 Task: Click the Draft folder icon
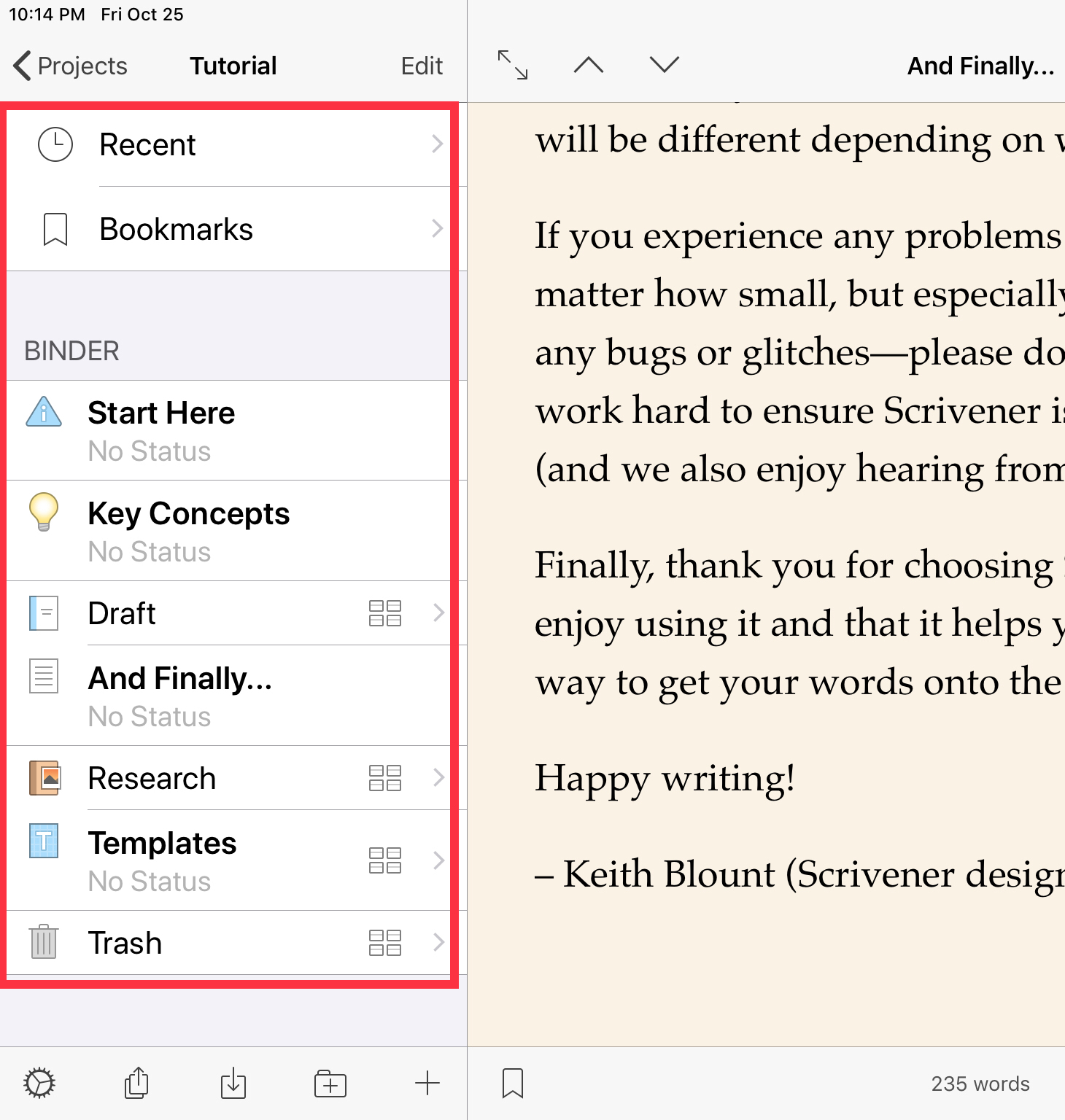[x=44, y=612]
